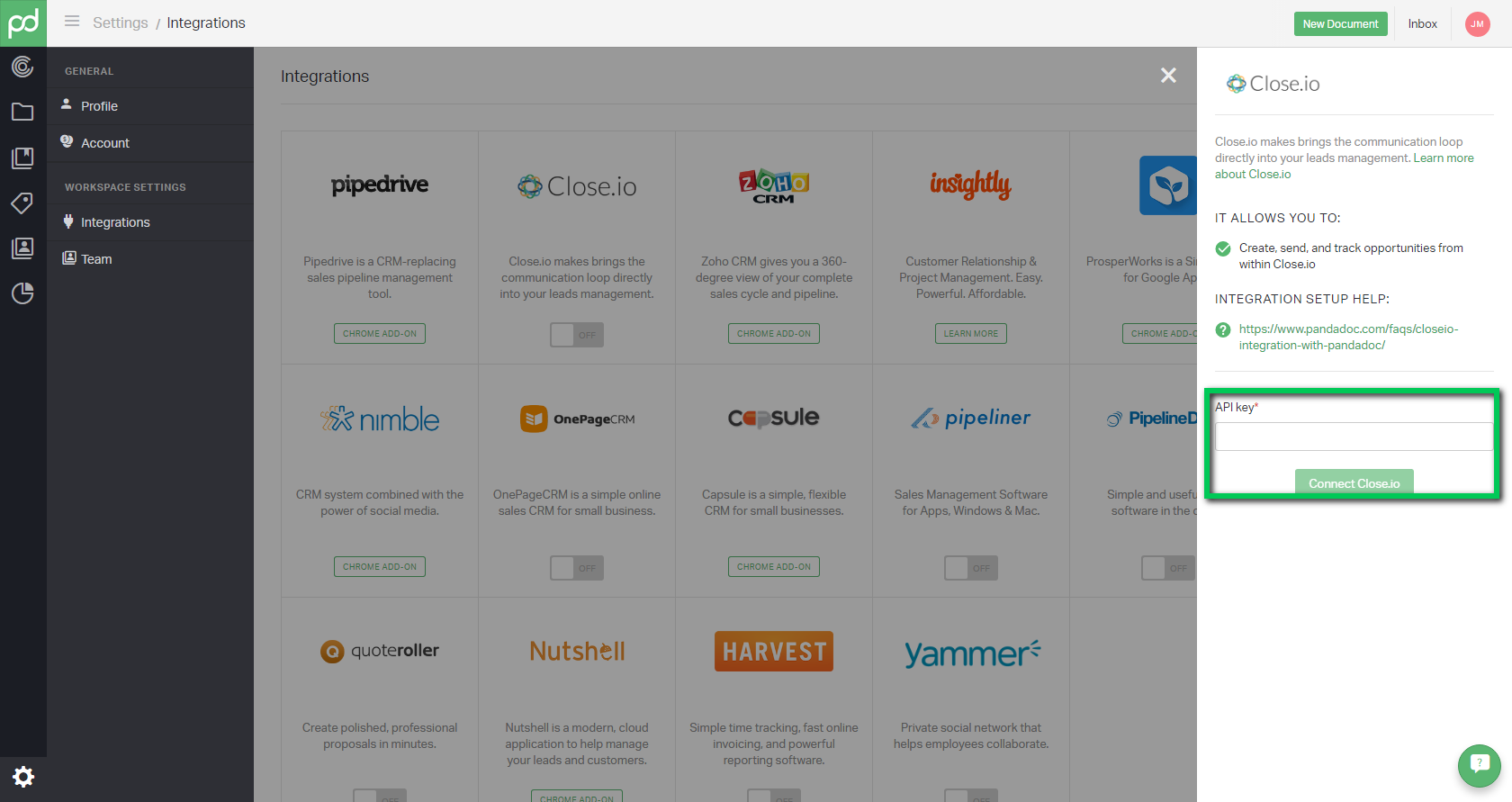Click Insightly Learn More button
This screenshot has height=802, width=1512.
coord(971,333)
